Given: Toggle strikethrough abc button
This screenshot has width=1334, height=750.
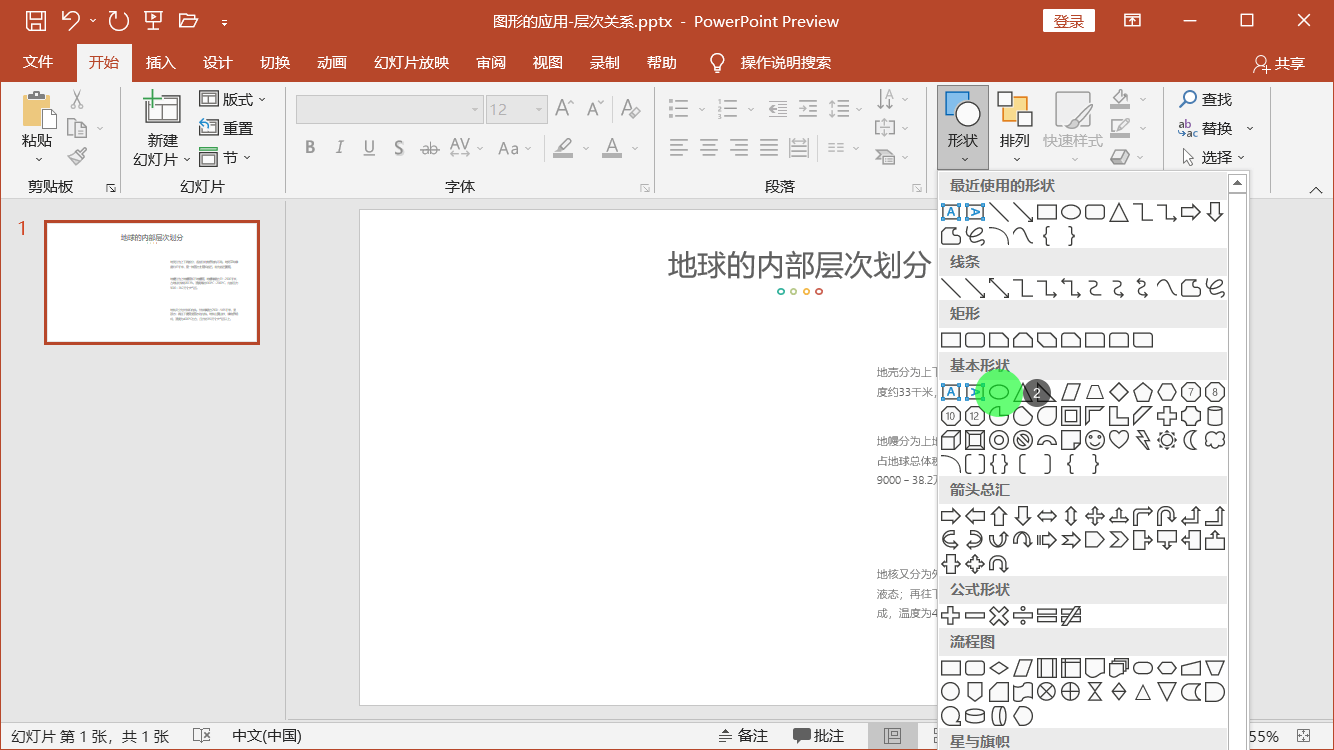Looking at the screenshot, I should pos(429,147).
